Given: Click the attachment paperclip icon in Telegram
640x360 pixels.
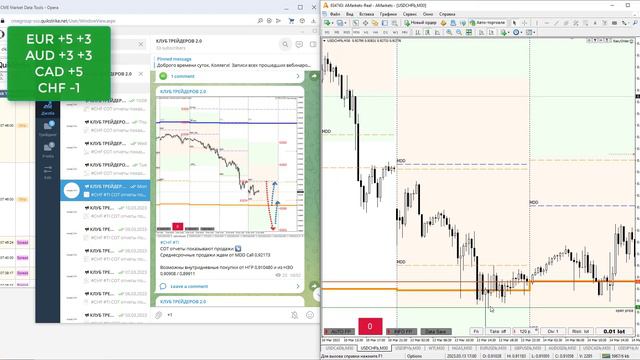Looking at the screenshot, I should pos(158,315).
